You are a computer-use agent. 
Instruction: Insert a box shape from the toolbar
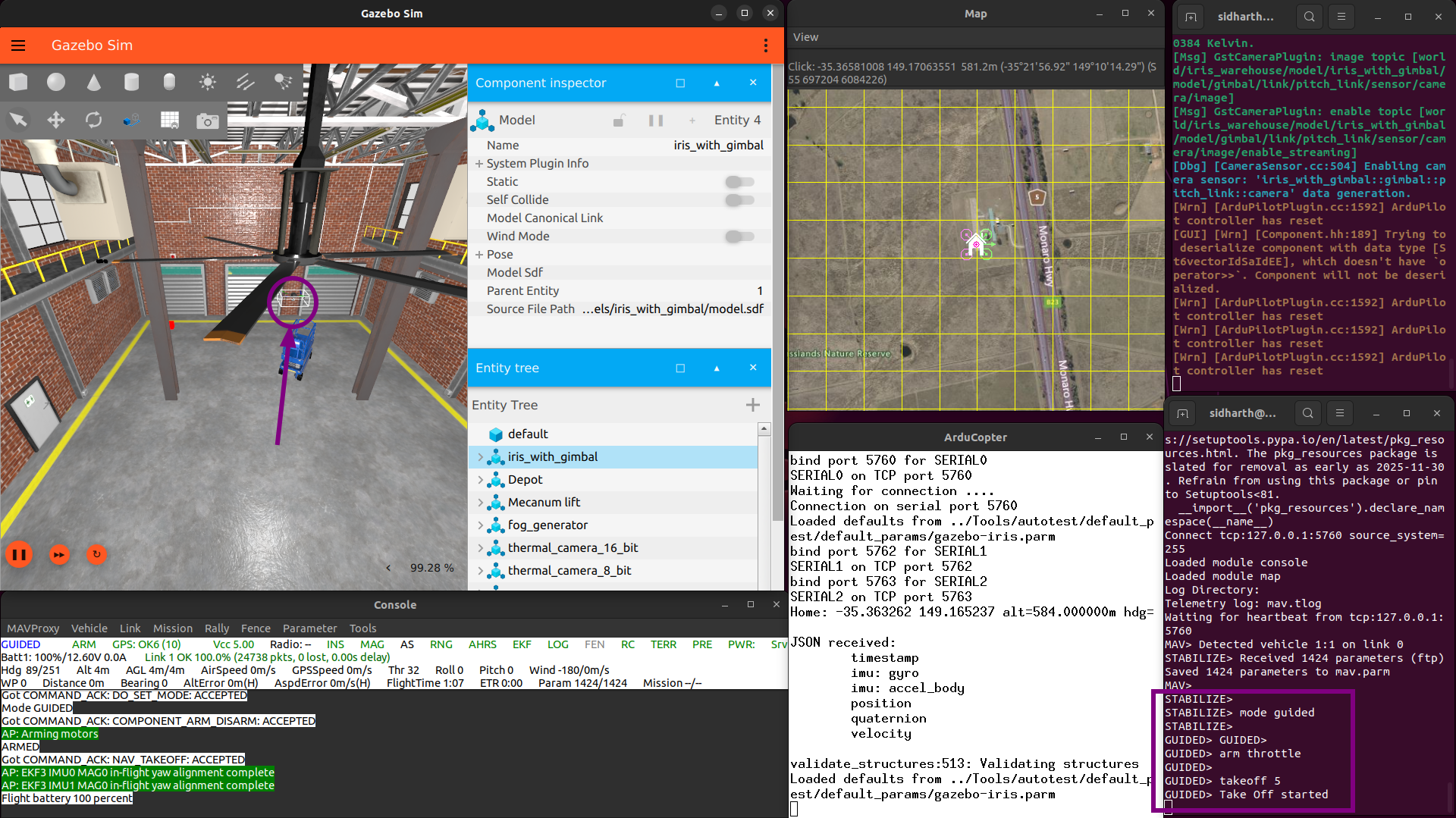tap(18, 82)
